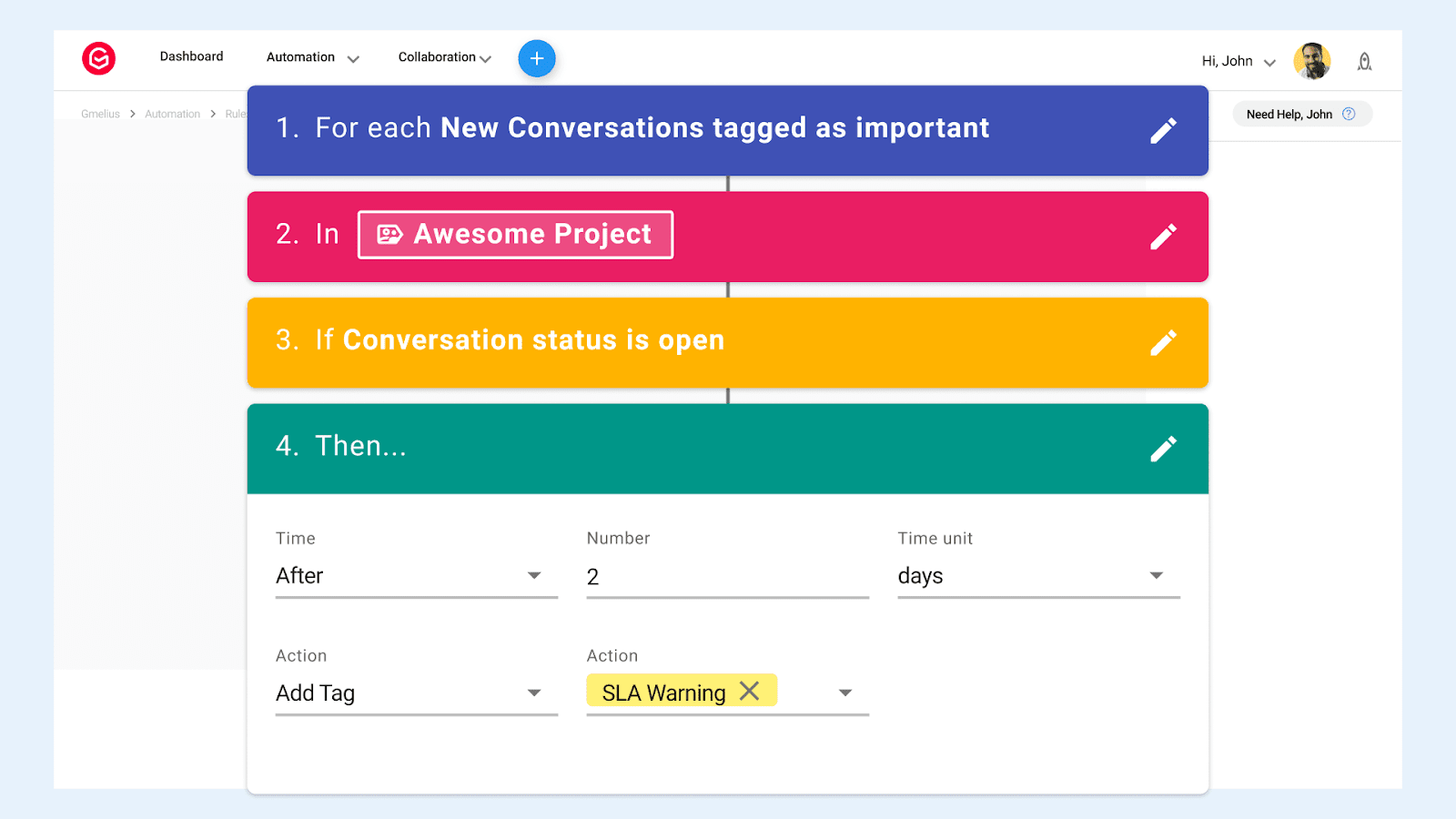
Task: Edit rule 1 using its pencil icon
Action: [1164, 130]
